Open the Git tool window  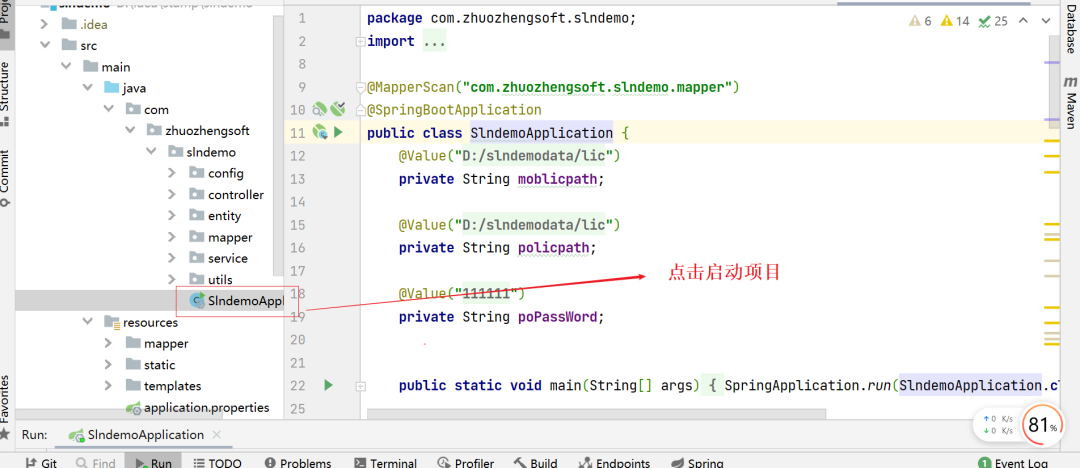tap(42, 463)
